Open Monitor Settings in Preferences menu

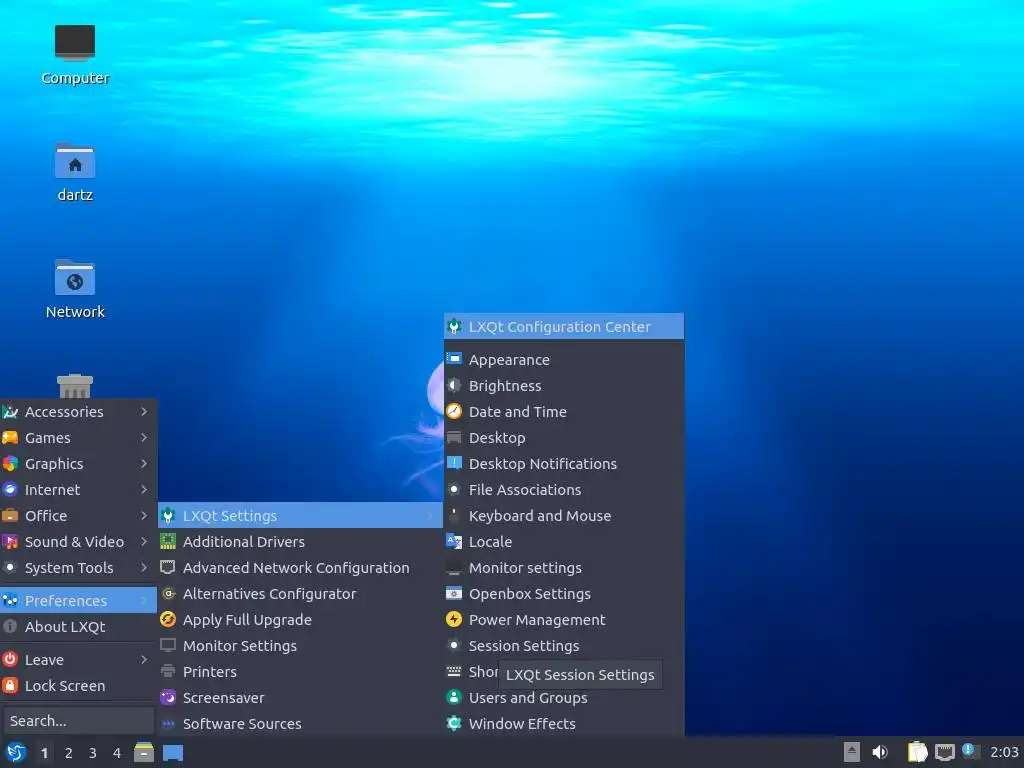(x=300, y=645)
